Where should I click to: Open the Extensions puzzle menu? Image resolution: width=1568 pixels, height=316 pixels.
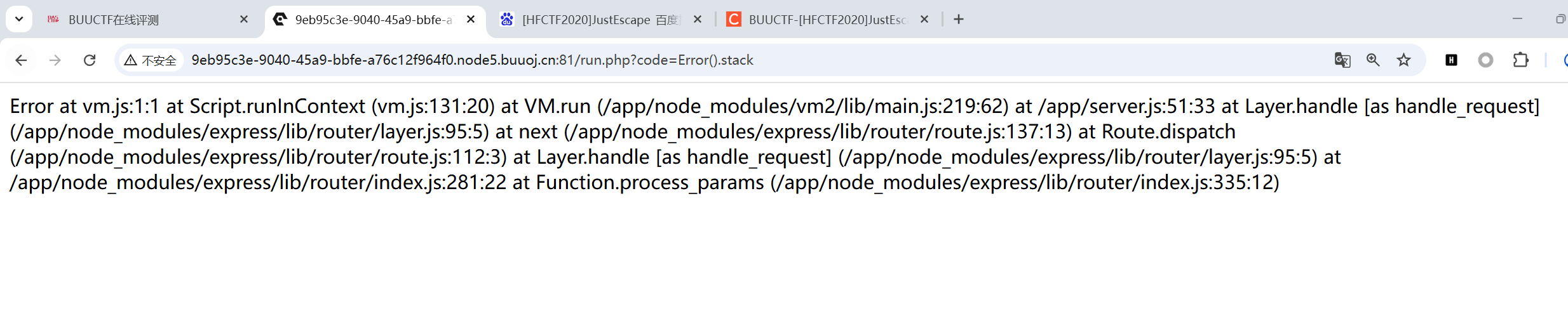[1520, 60]
